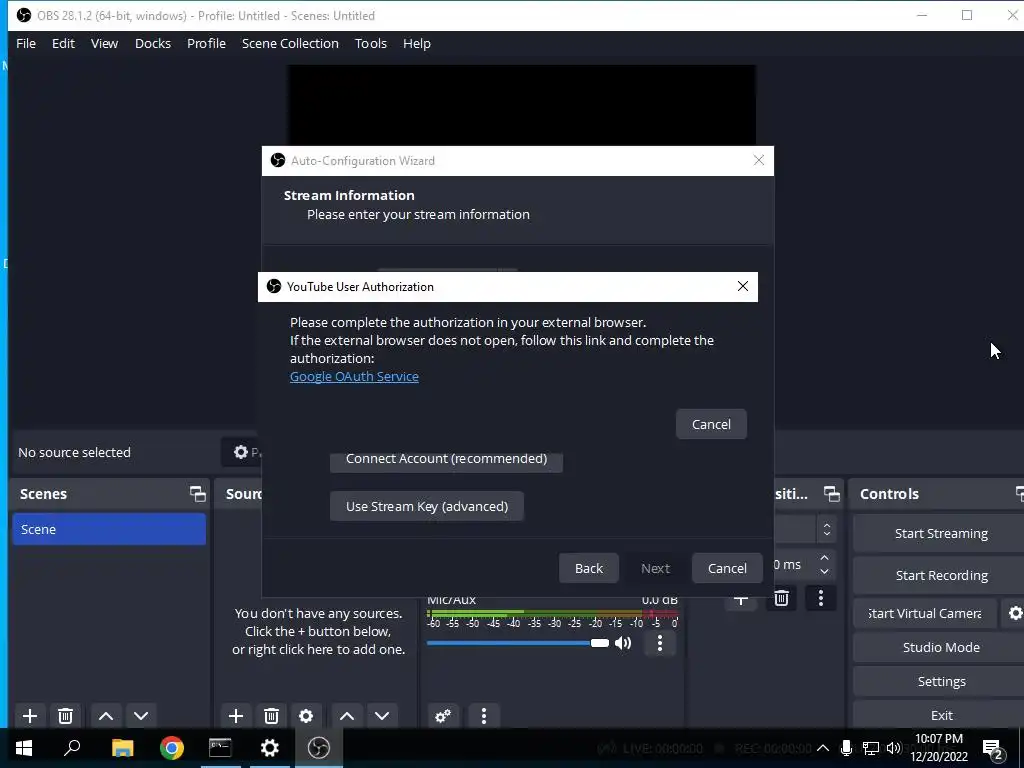The height and width of the screenshot is (768, 1024).
Task: Launch Google Chrome from taskbar
Action: tap(172, 748)
